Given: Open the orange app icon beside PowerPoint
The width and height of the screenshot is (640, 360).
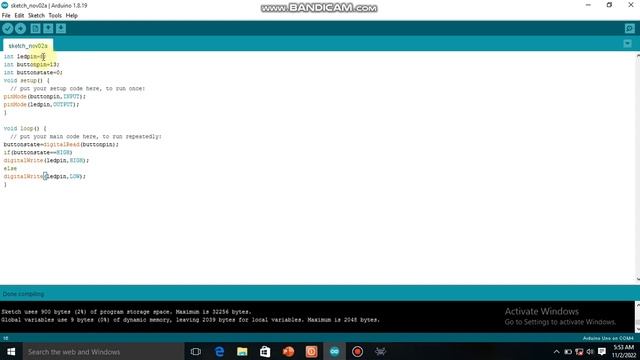Looking at the screenshot, I should pyautogui.click(x=311, y=351).
